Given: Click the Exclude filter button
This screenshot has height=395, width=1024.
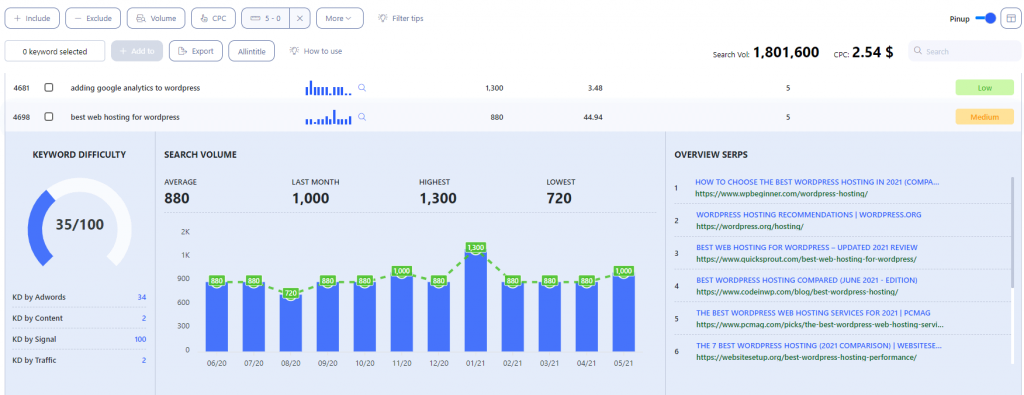Looking at the screenshot, I should (93, 18).
